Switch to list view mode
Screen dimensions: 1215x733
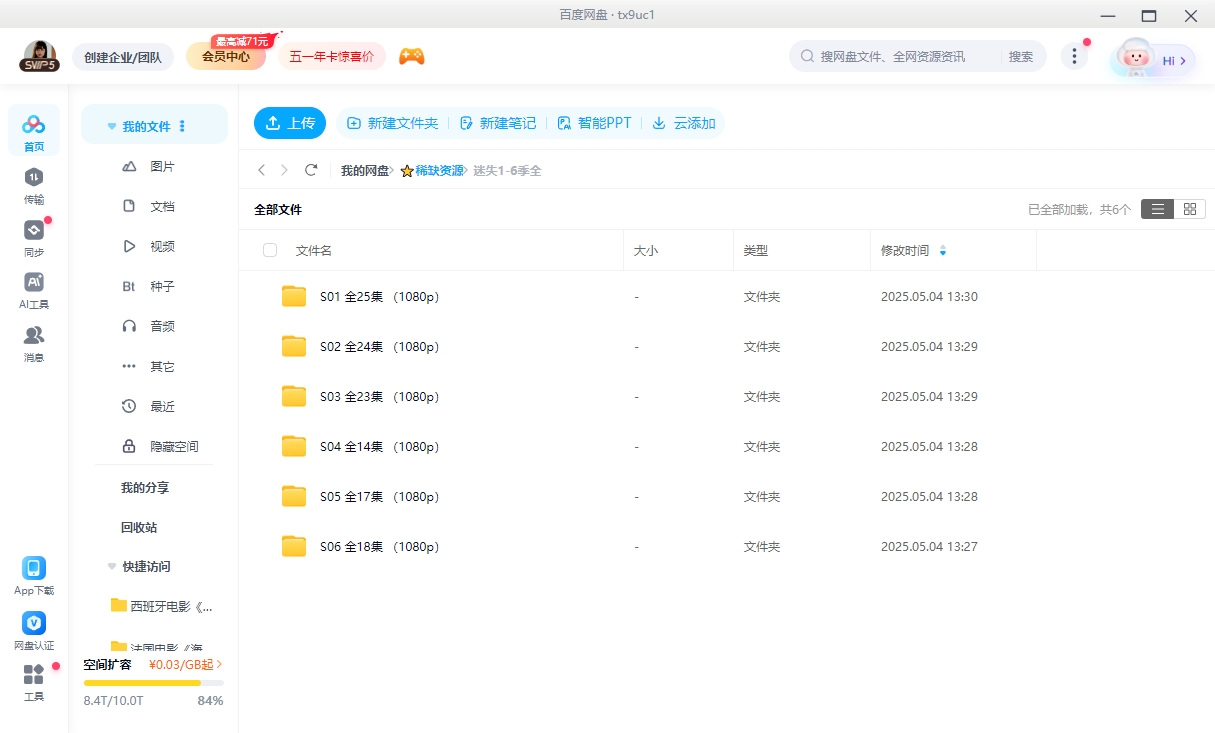click(x=1157, y=209)
